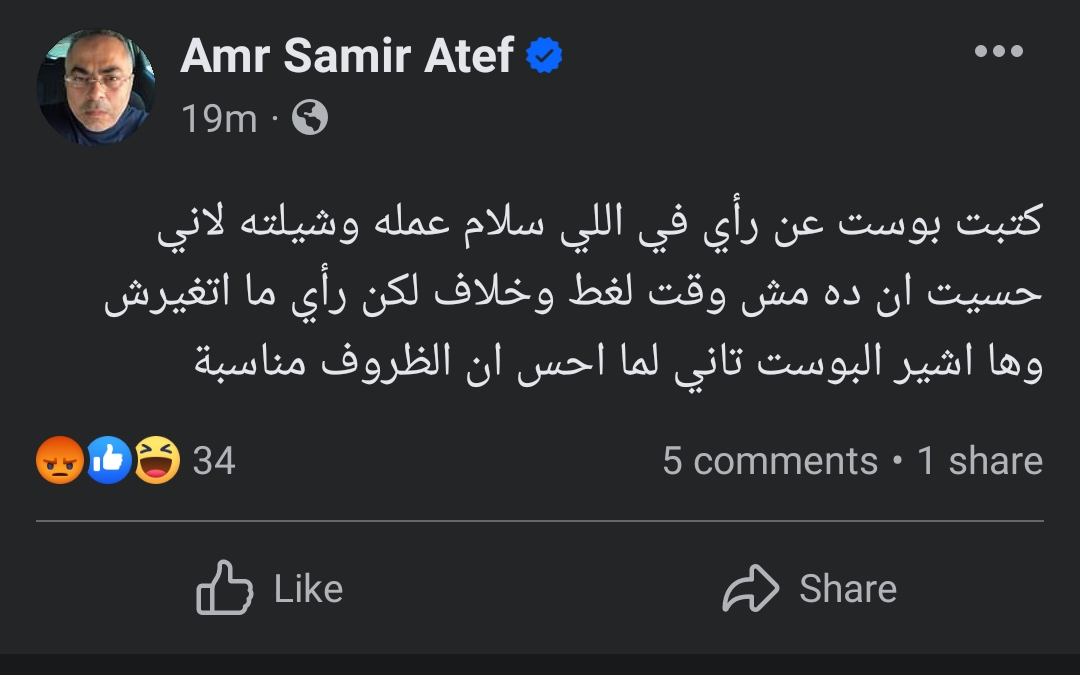
Task: Open the three-dot post options menu
Action: pyautogui.click(x=998, y=52)
